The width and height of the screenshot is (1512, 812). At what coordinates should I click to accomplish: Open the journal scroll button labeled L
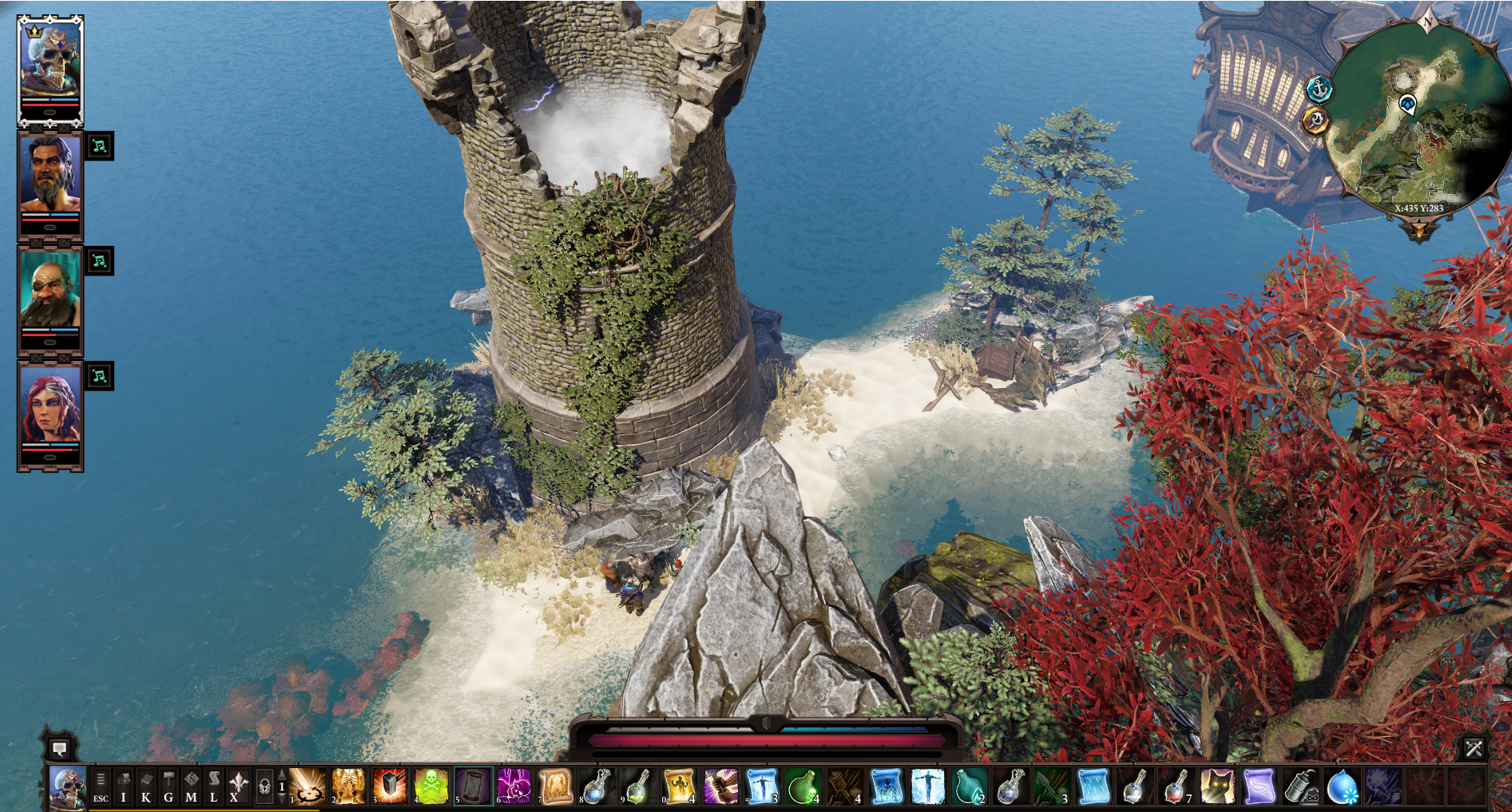pos(213,786)
